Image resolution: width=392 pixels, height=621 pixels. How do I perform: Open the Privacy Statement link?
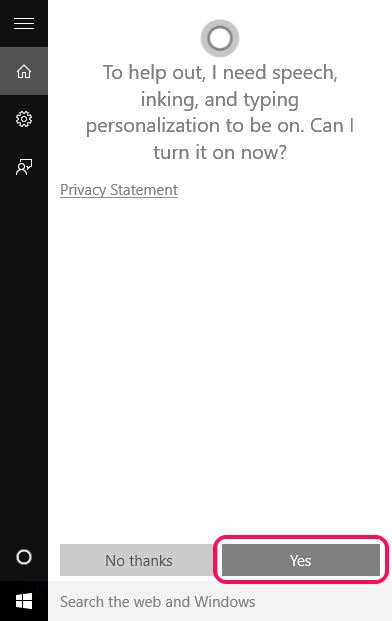click(119, 190)
